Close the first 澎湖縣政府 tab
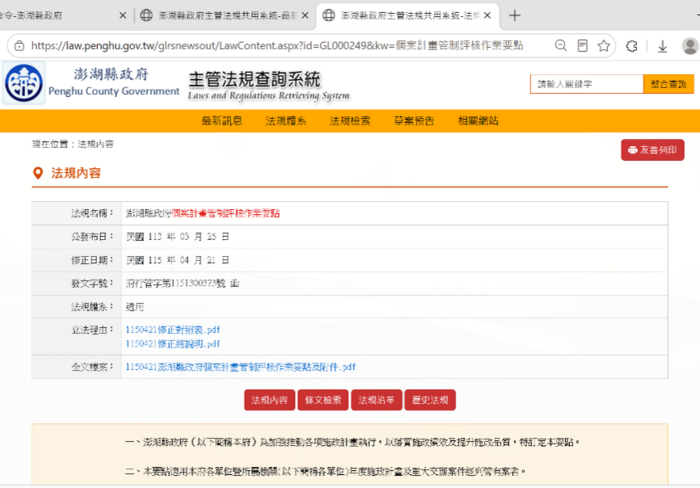This screenshot has height=488, width=700. coord(123,16)
